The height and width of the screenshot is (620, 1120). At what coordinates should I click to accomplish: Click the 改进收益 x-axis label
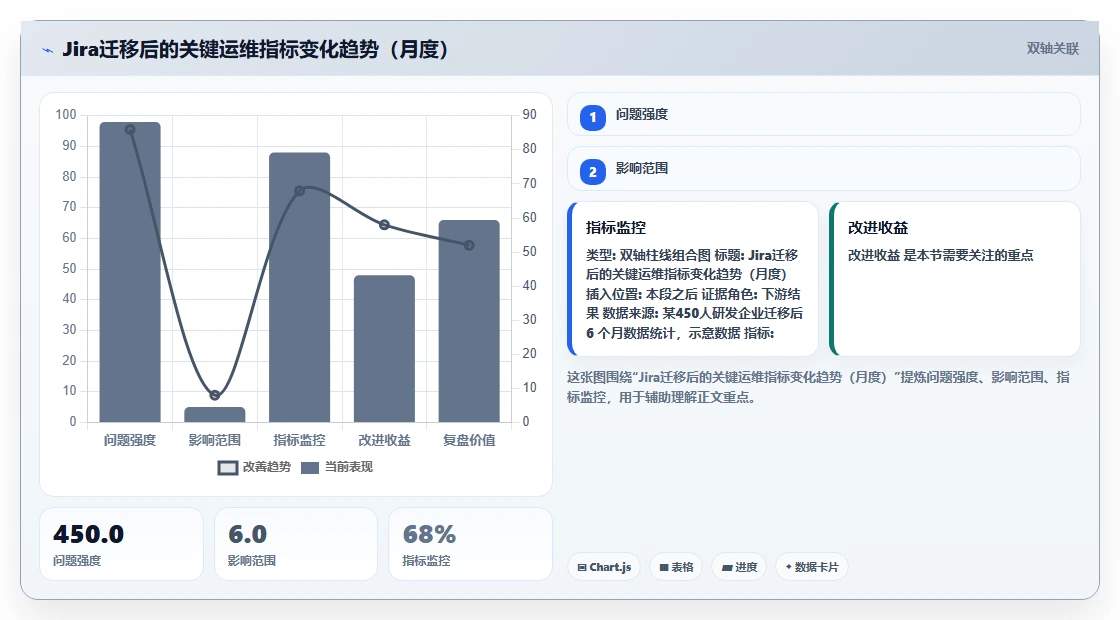384,440
